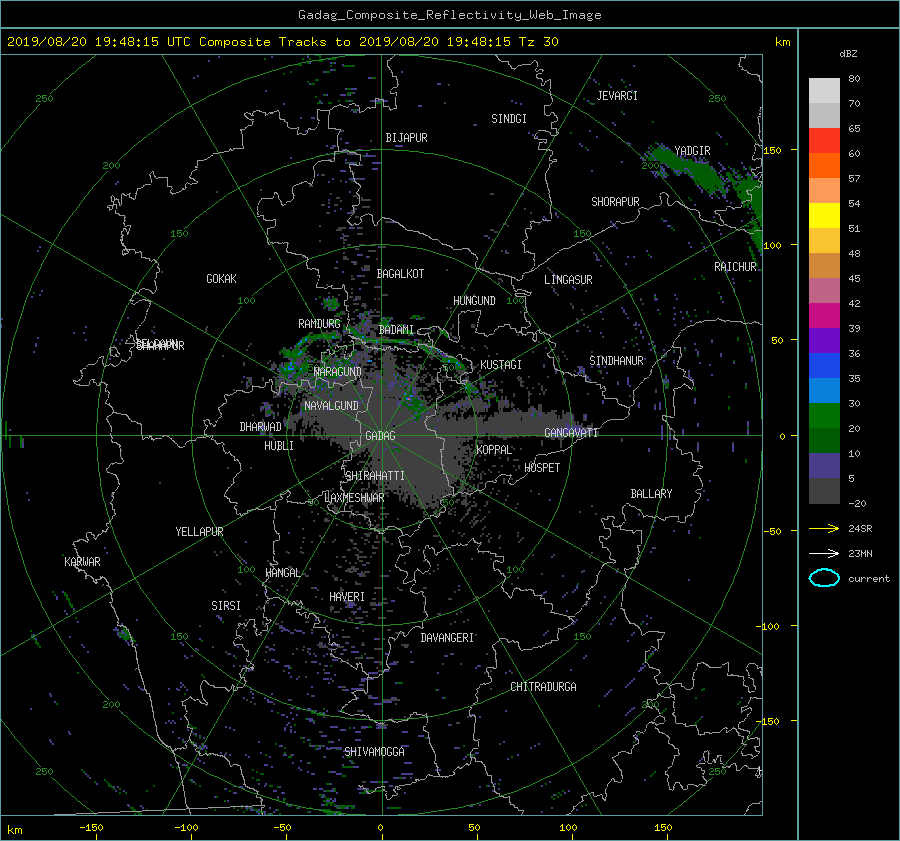Viewport: 900px width, 841px height.
Task: Click the SINDHANUR city label
Action: 616,361
